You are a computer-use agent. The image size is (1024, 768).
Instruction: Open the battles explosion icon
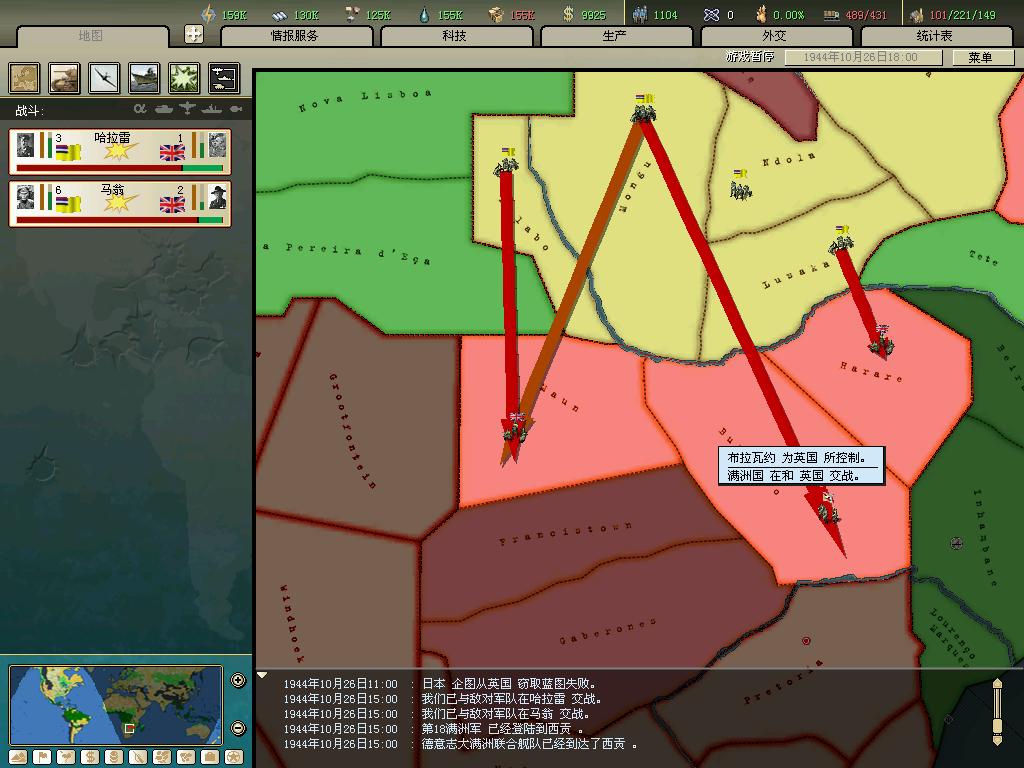pyautogui.click(x=184, y=78)
